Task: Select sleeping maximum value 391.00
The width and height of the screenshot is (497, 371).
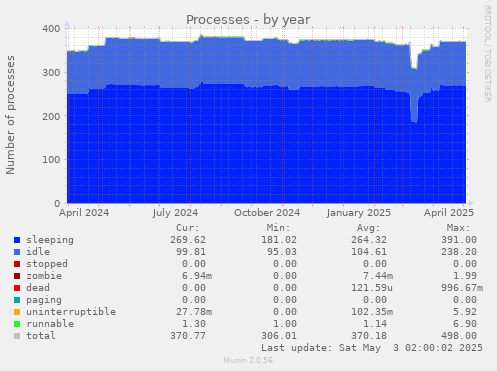Action: [459, 240]
